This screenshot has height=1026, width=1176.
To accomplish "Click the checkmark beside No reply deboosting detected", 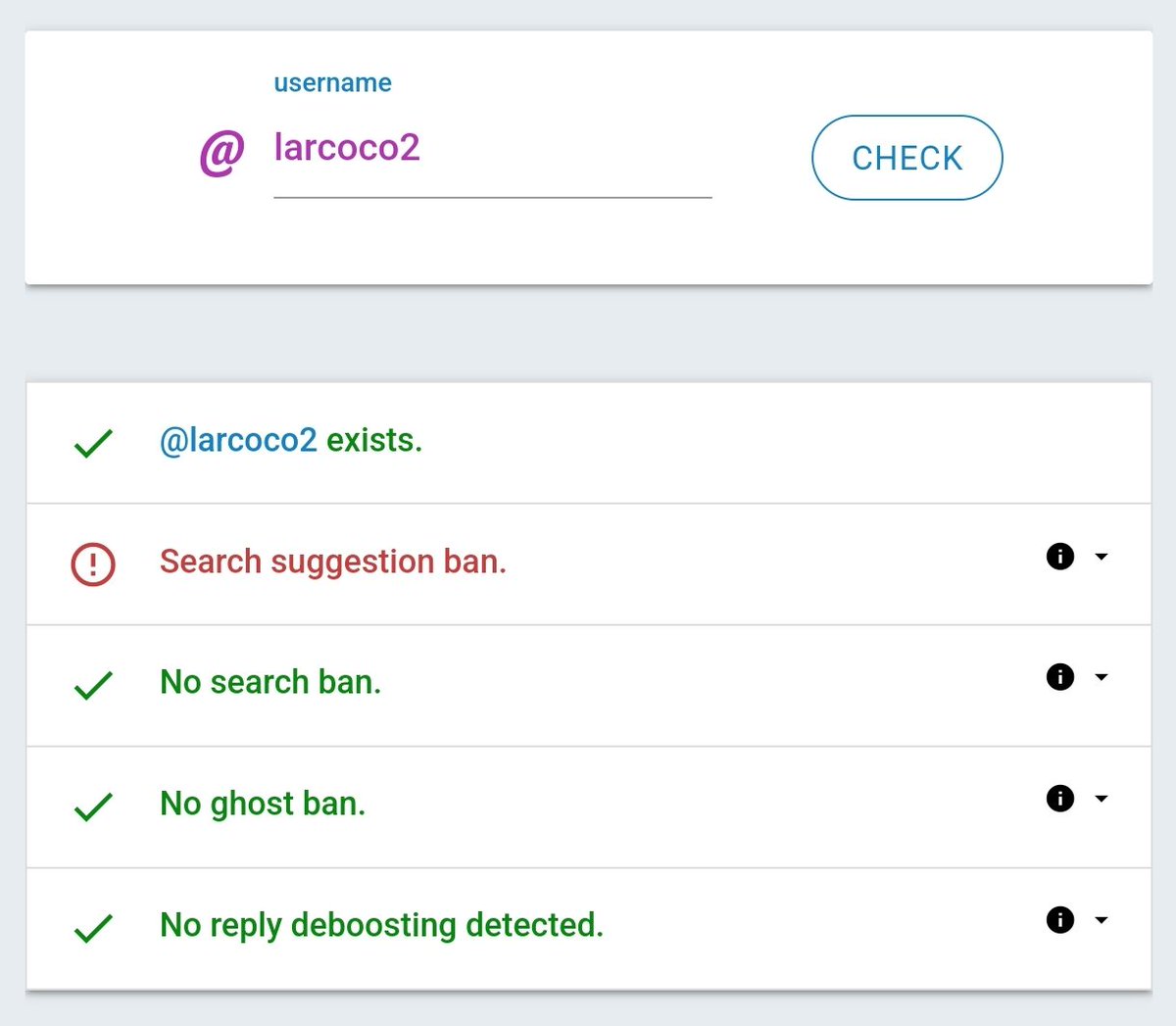I will 94,927.
